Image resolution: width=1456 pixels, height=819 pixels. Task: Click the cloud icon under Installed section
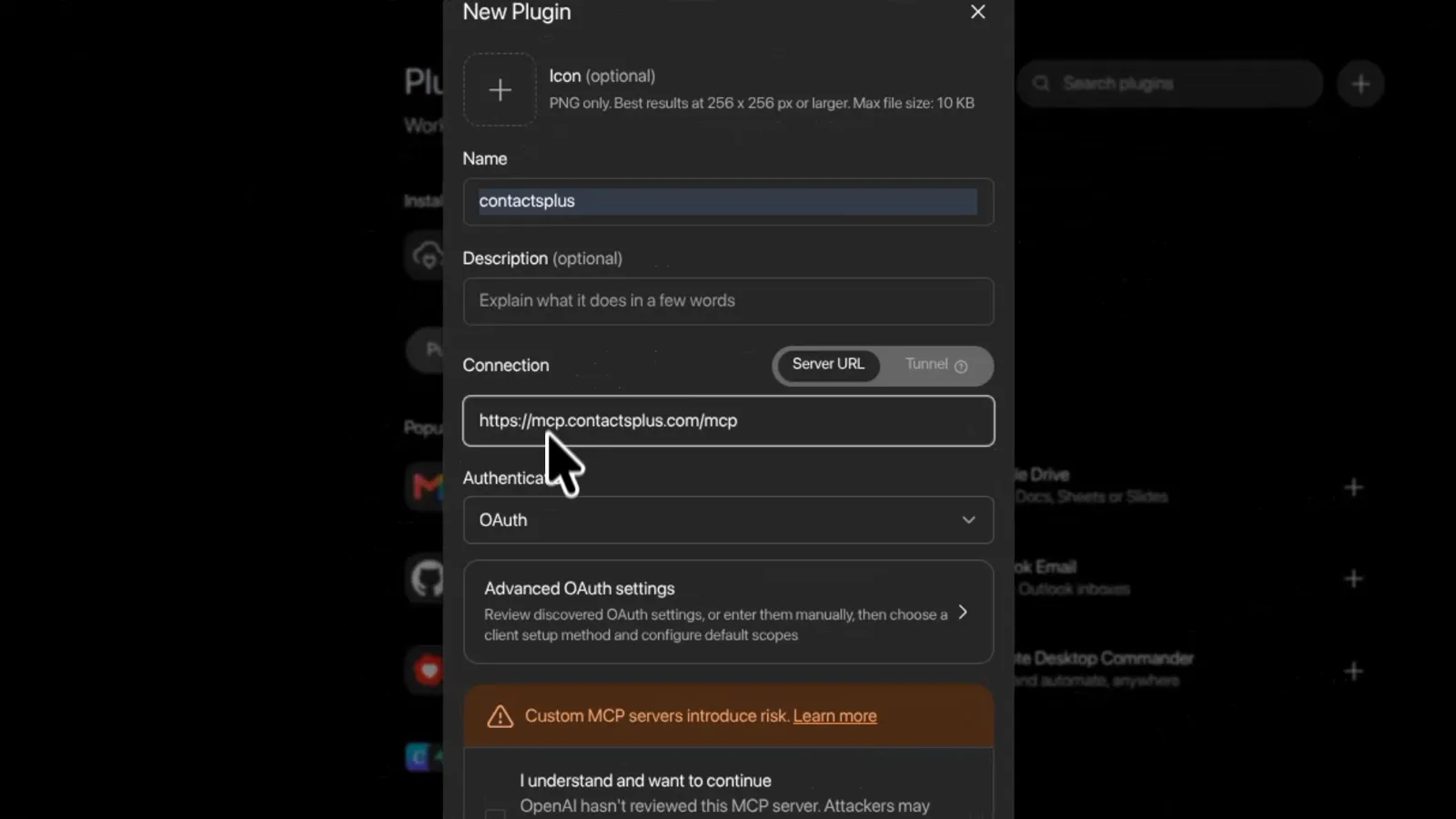pos(426,256)
